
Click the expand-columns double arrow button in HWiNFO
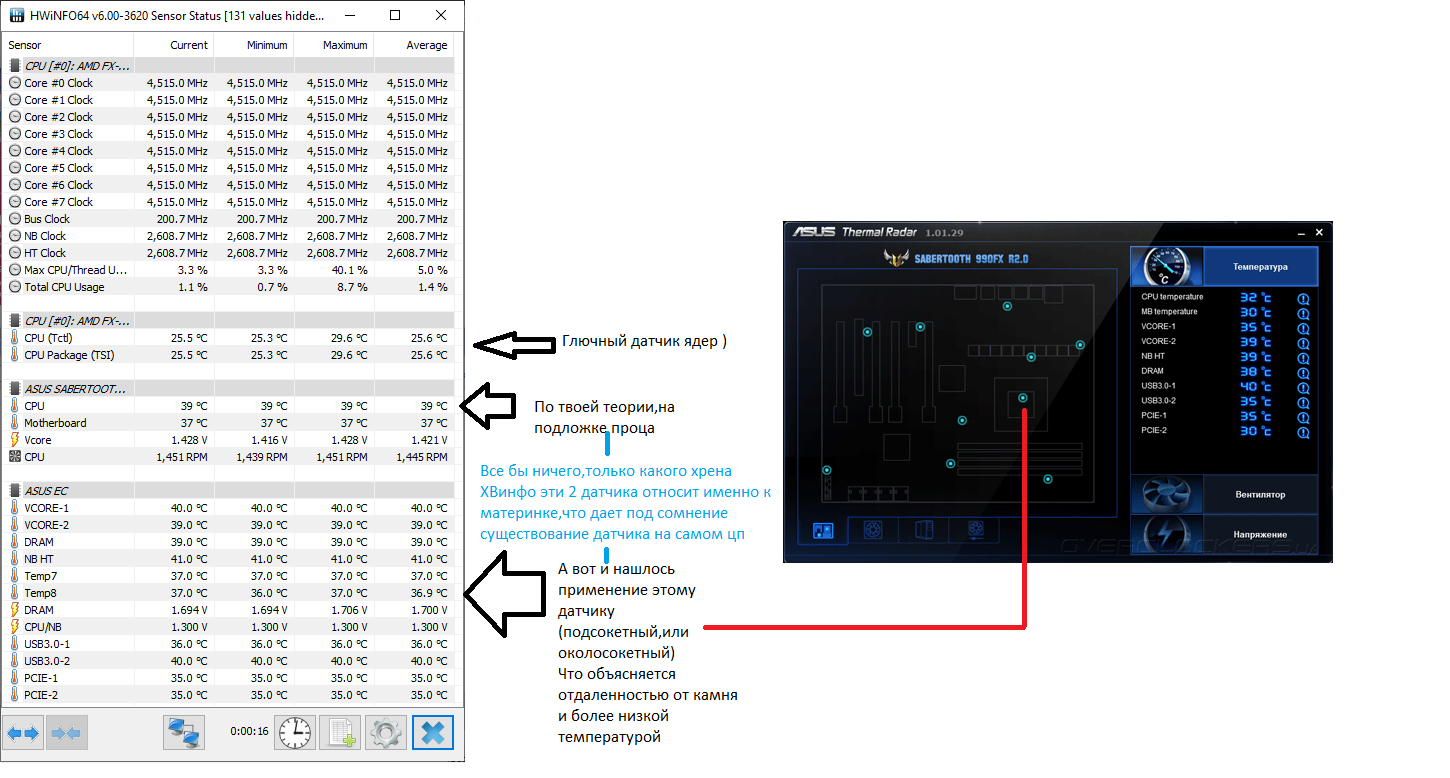23,733
